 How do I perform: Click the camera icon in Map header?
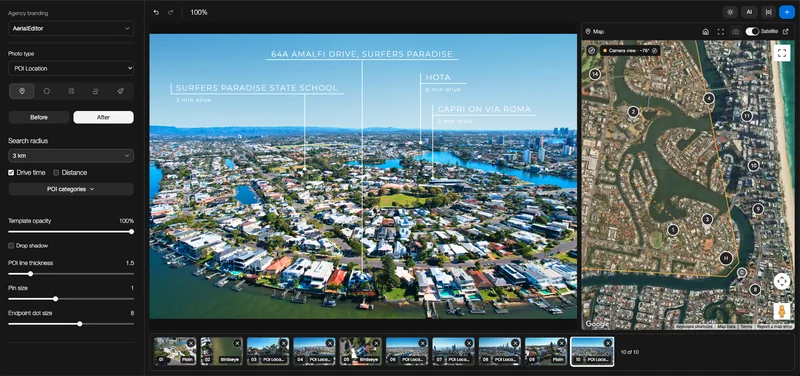(x=735, y=32)
